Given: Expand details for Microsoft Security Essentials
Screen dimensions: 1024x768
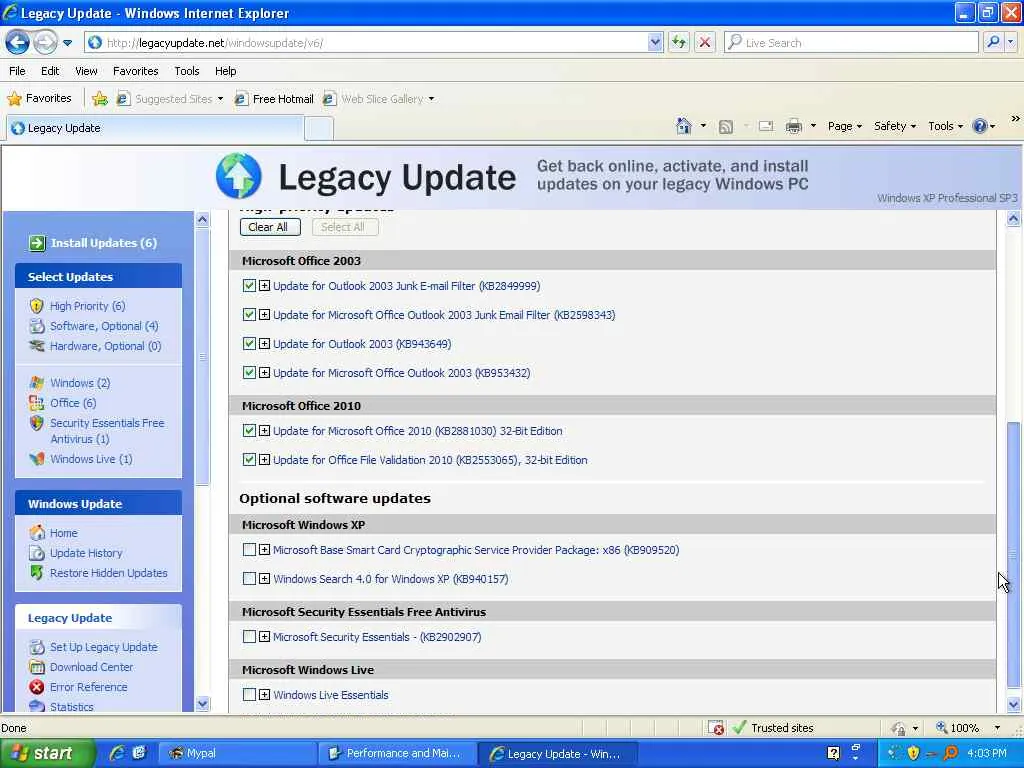Looking at the screenshot, I should pyautogui.click(x=264, y=637).
